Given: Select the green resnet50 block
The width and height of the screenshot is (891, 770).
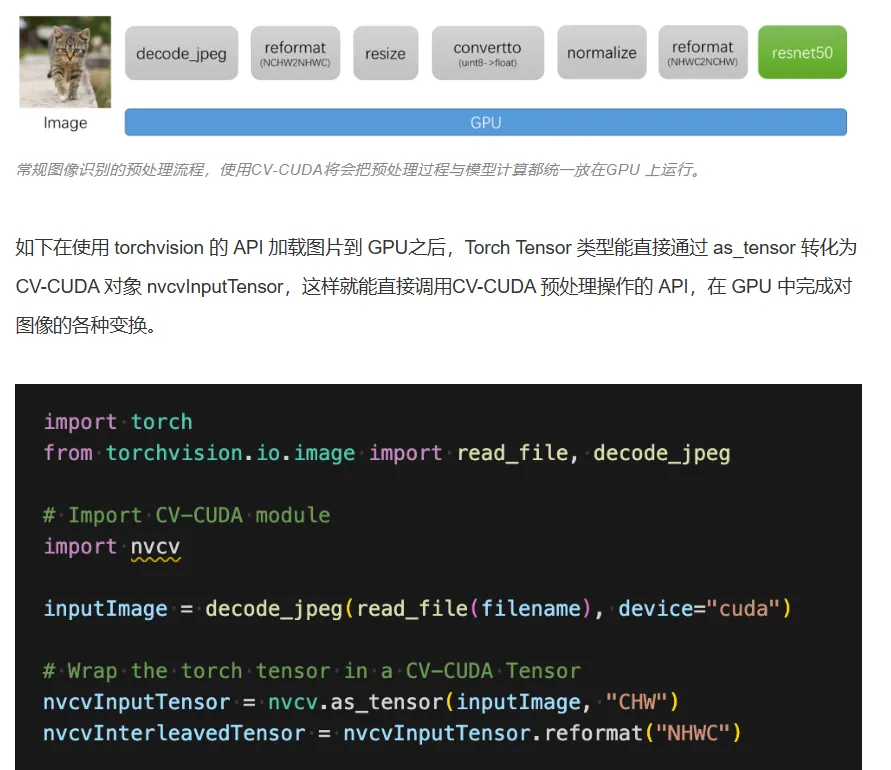Looking at the screenshot, I should pyautogui.click(x=802, y=52).
